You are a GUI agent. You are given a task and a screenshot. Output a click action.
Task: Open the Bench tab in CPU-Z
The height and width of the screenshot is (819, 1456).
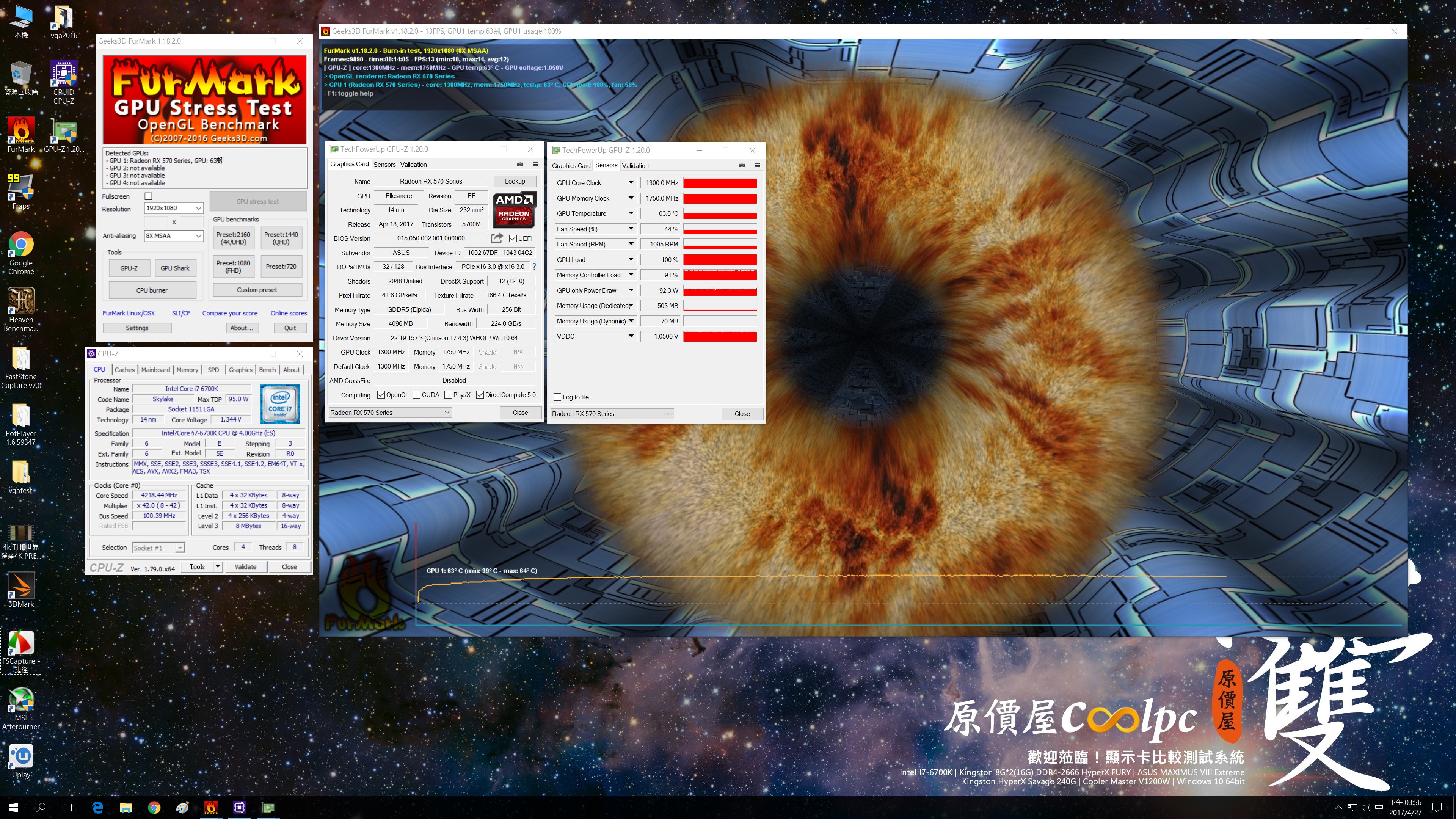267,370
